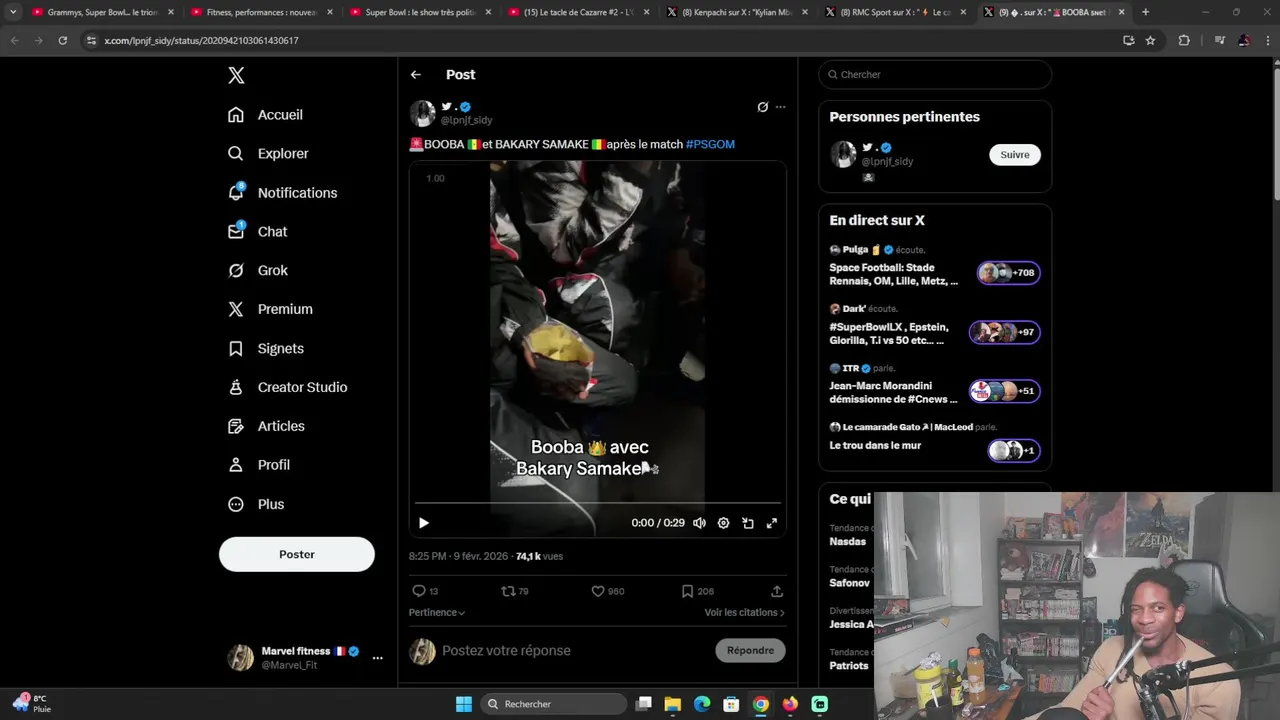The height and width of the screenshot is (720, 1280).
Task: Follow @lpnjf_sidy with Suivre button
Action: tap(1015, 154)
